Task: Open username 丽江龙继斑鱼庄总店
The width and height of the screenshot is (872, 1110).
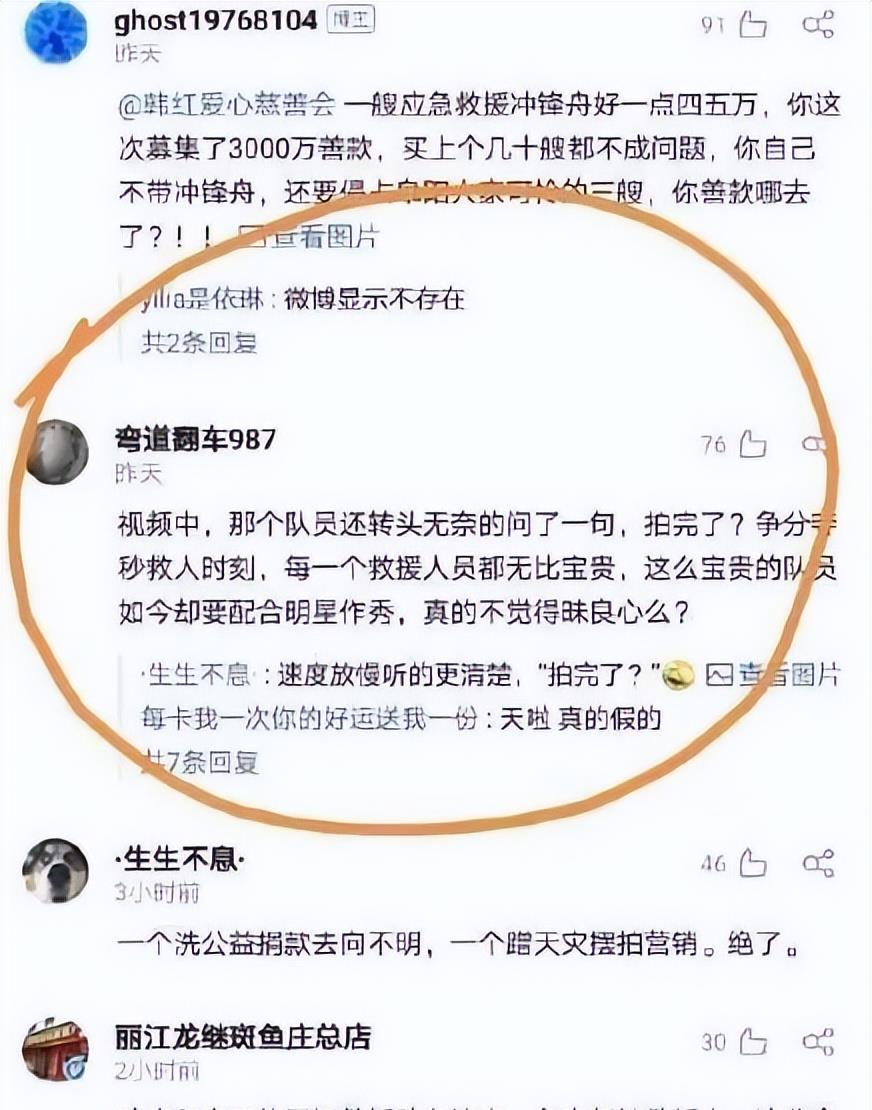Action: pyautogui.click(x=243, y=1038)
